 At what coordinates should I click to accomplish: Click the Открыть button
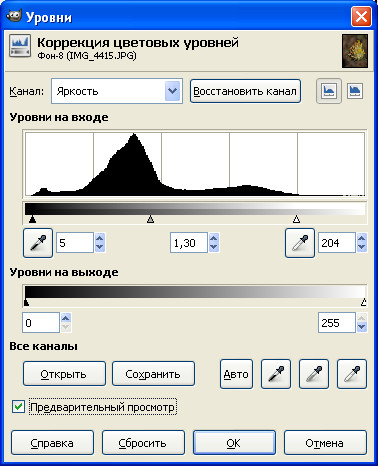click(x=64, y=374)
